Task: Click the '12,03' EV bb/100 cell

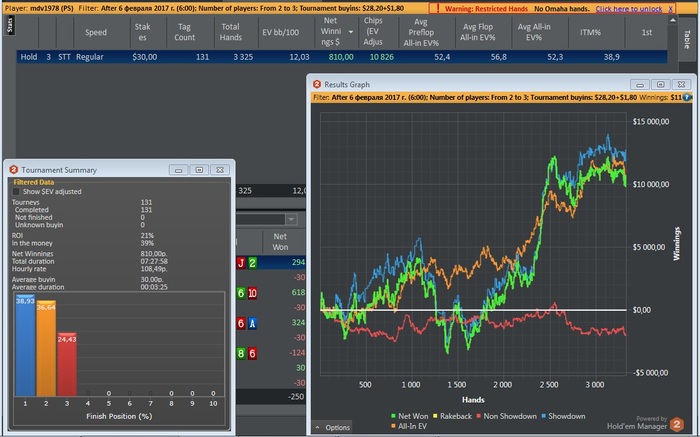Action: click(x=299, y=57)
